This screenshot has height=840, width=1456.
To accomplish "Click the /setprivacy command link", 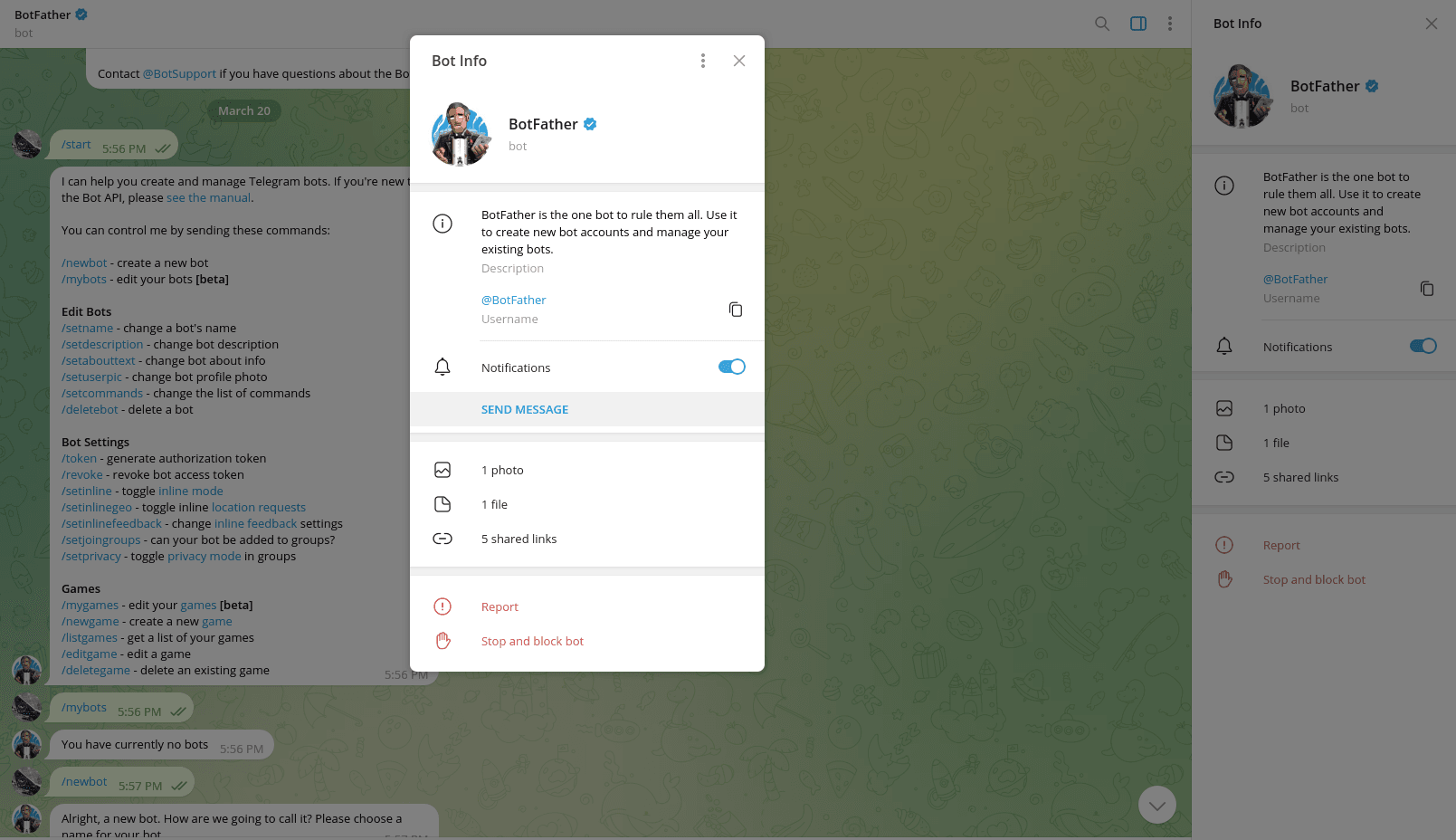I will pos(91,556).
